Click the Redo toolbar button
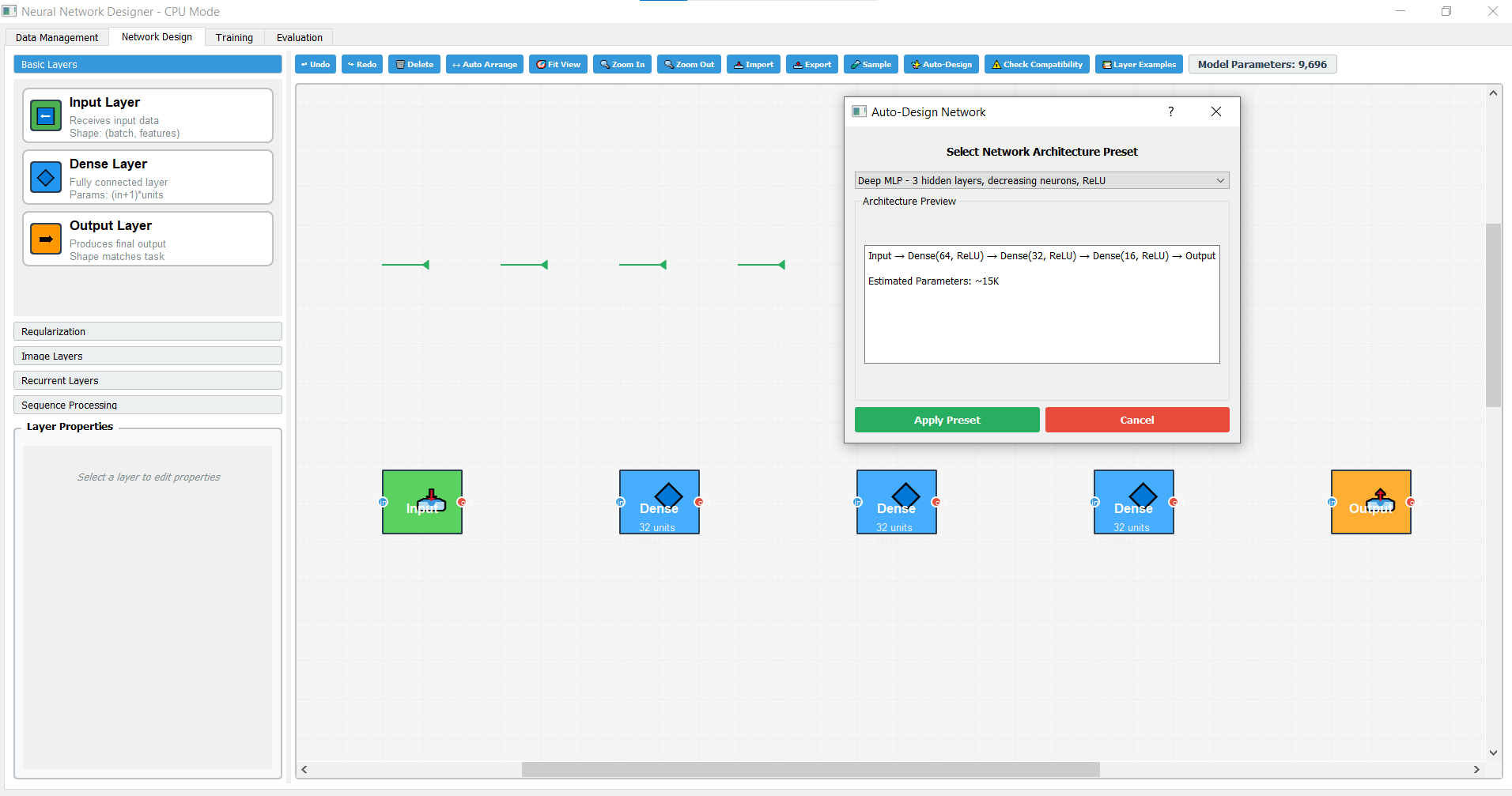The height and width of the screenshot is (796, 1512). coord(362,65)
